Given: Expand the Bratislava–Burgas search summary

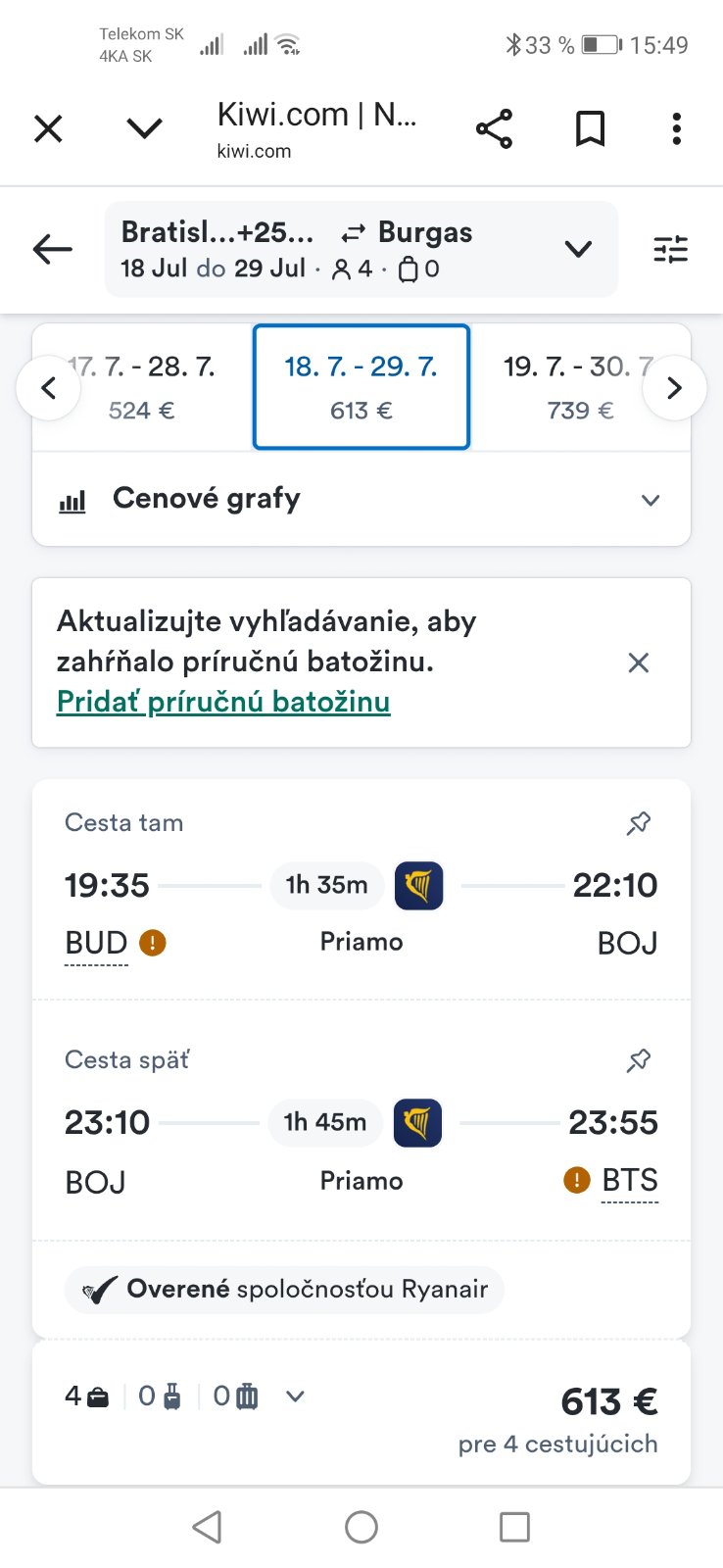Looking at the screenshot, I should pyautogui.click(x=578, y=250).
